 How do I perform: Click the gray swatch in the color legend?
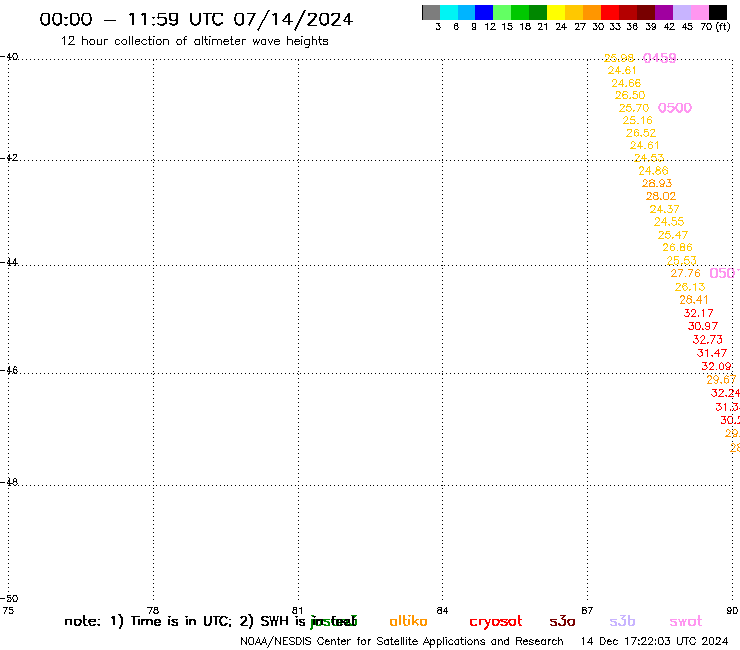point(431,12)
